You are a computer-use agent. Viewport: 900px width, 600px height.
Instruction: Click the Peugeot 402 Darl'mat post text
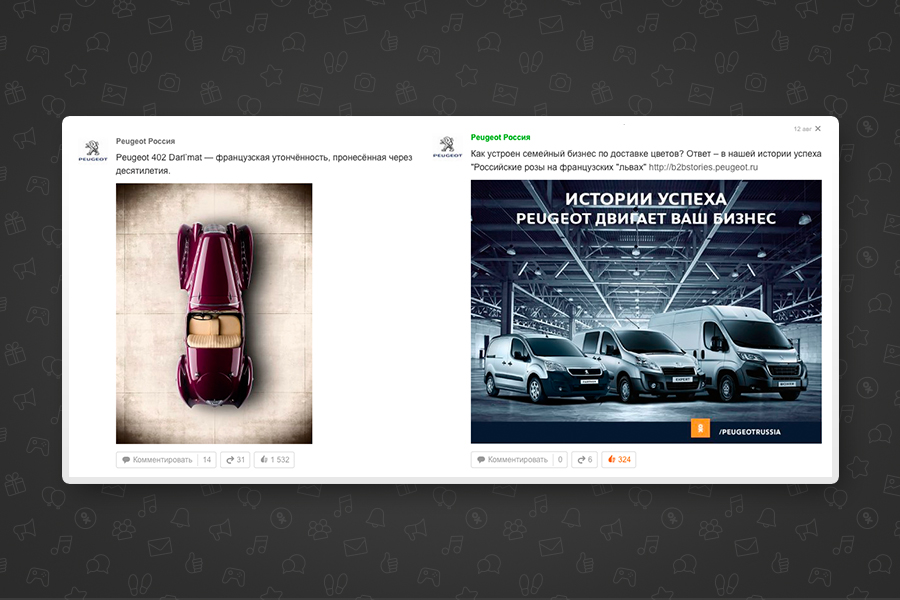pos(264,164)
